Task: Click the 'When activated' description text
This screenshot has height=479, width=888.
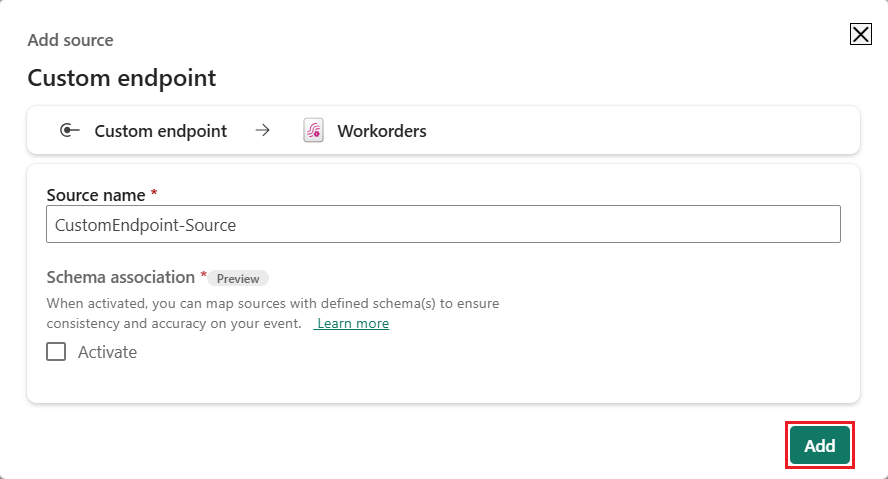Action: 272,303
